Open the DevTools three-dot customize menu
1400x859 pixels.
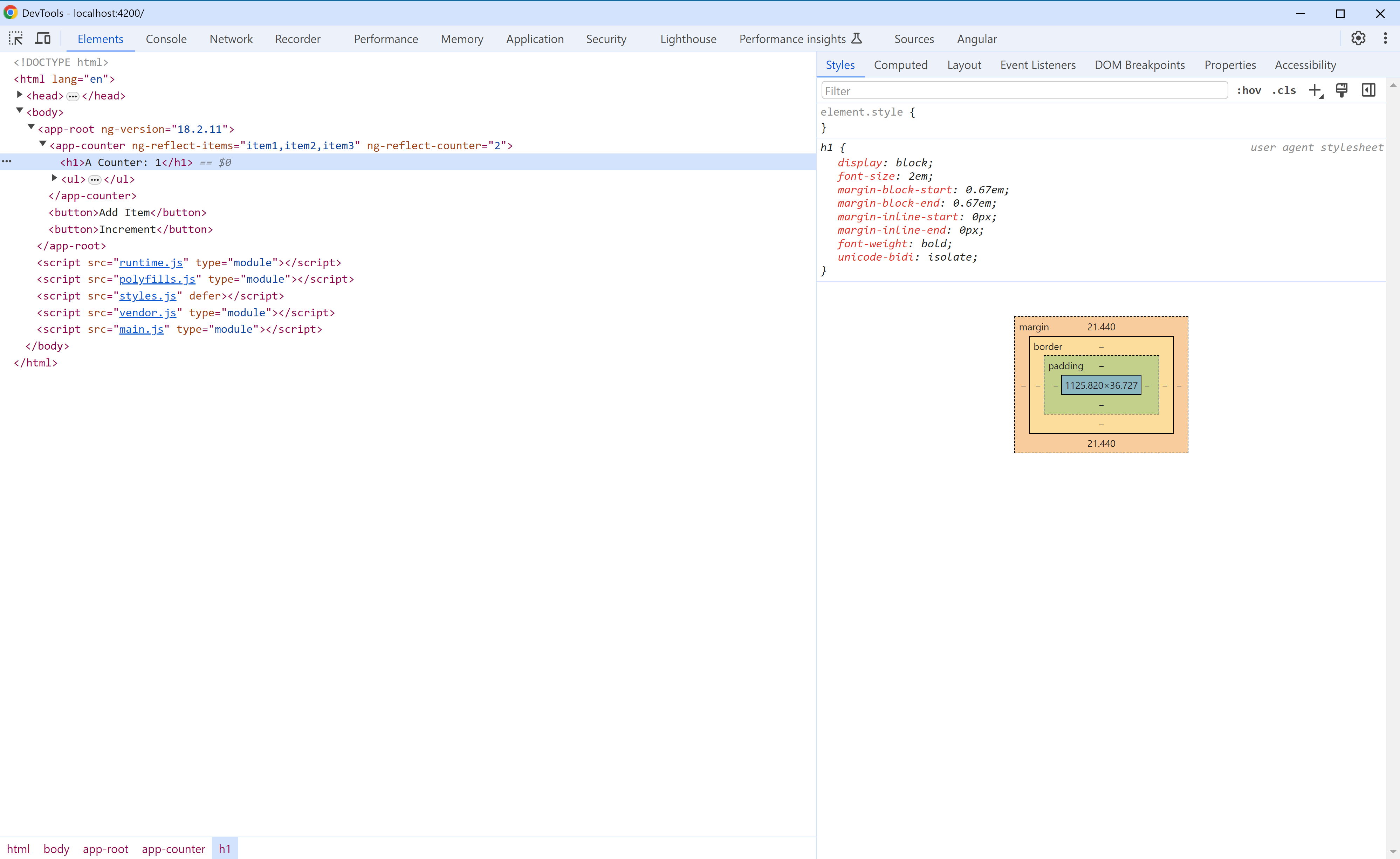(x=1385, y=39)
